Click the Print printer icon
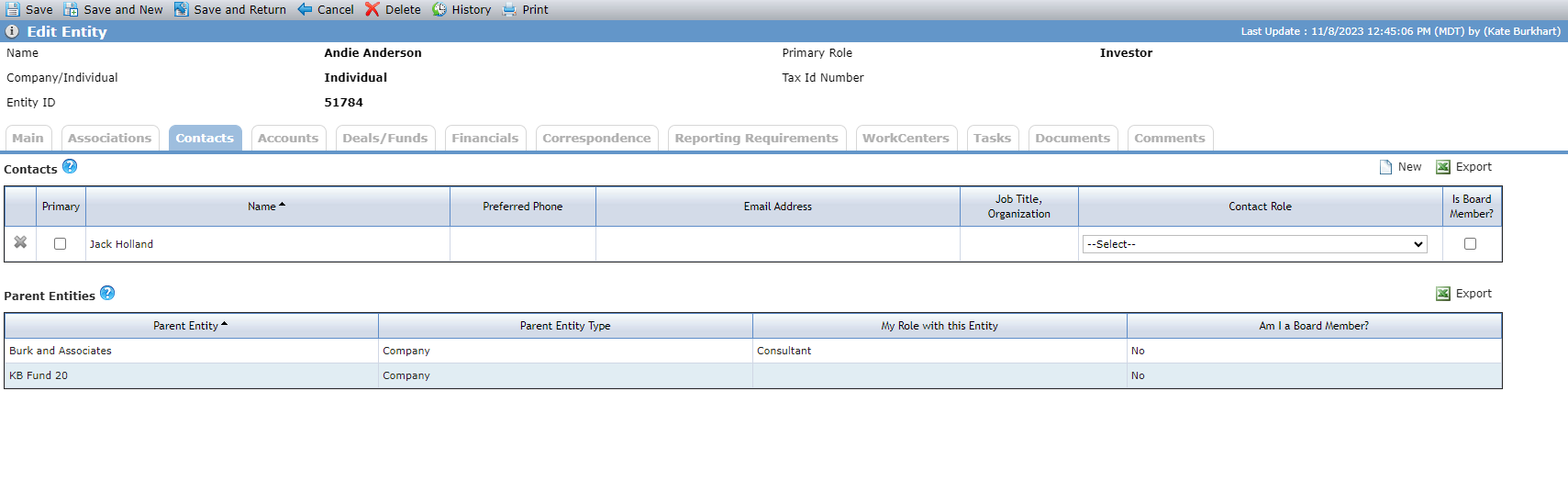 (509, 9)
